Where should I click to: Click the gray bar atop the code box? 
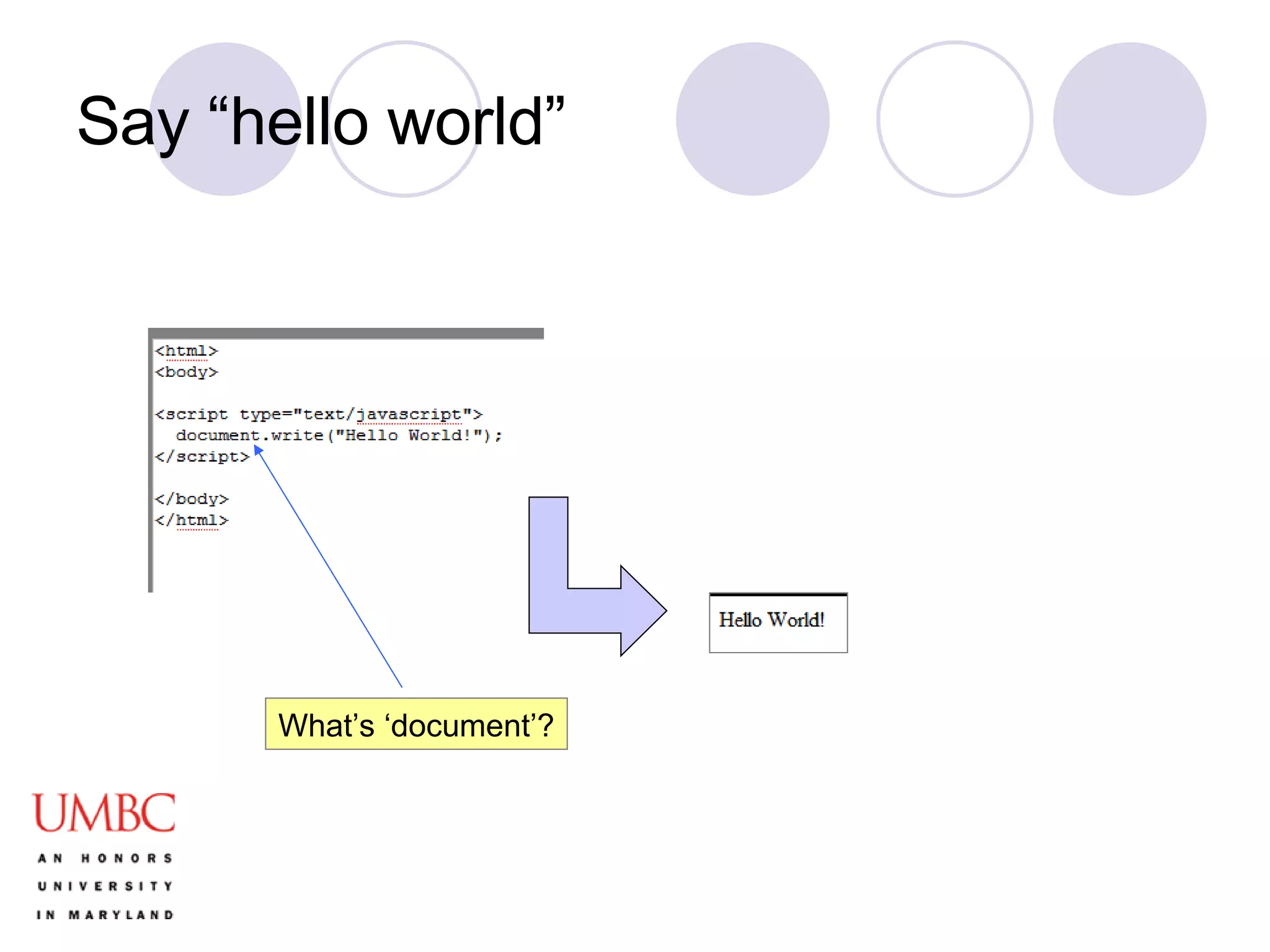tap(346, 333)
